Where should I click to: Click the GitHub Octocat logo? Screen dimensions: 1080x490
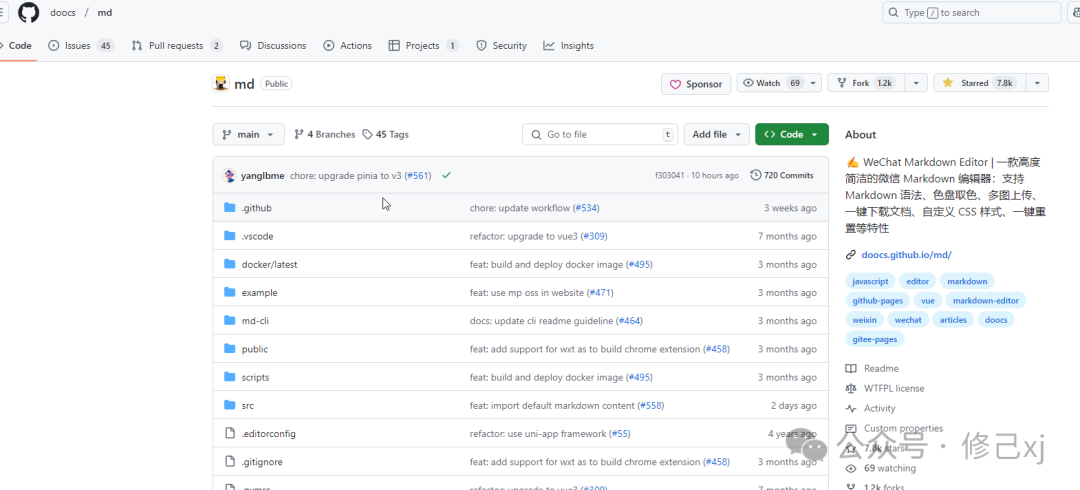[x=28, y=13]
